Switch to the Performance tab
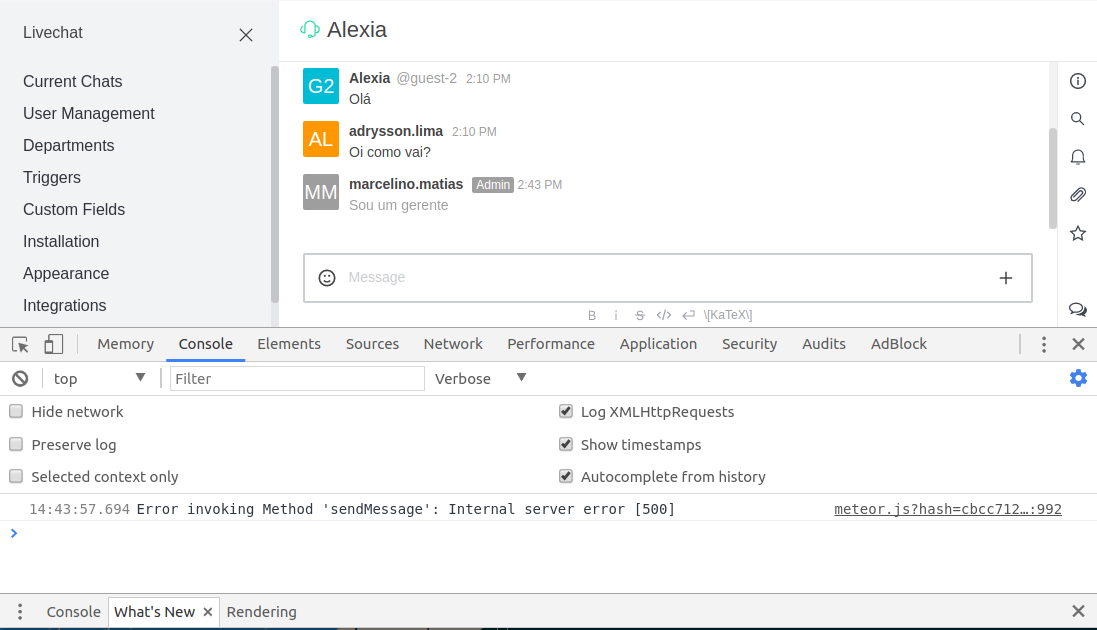The height and width of the screenshot is (630, 1097). click(x=551, y=344)
